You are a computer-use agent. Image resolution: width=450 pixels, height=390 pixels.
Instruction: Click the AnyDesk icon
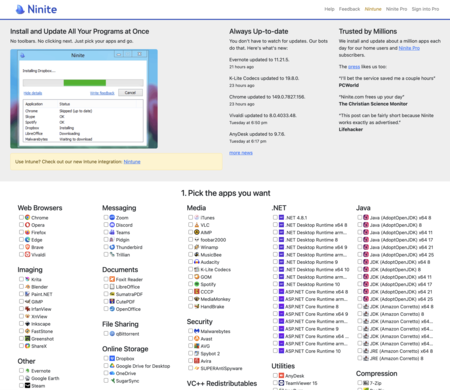(281, 376)
